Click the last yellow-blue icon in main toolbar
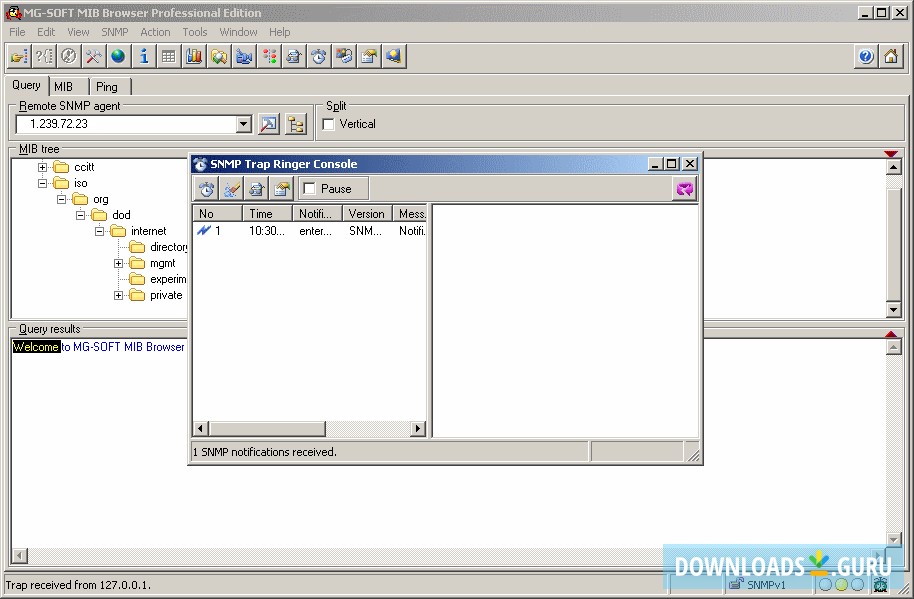914x599 pixels. 394,57
